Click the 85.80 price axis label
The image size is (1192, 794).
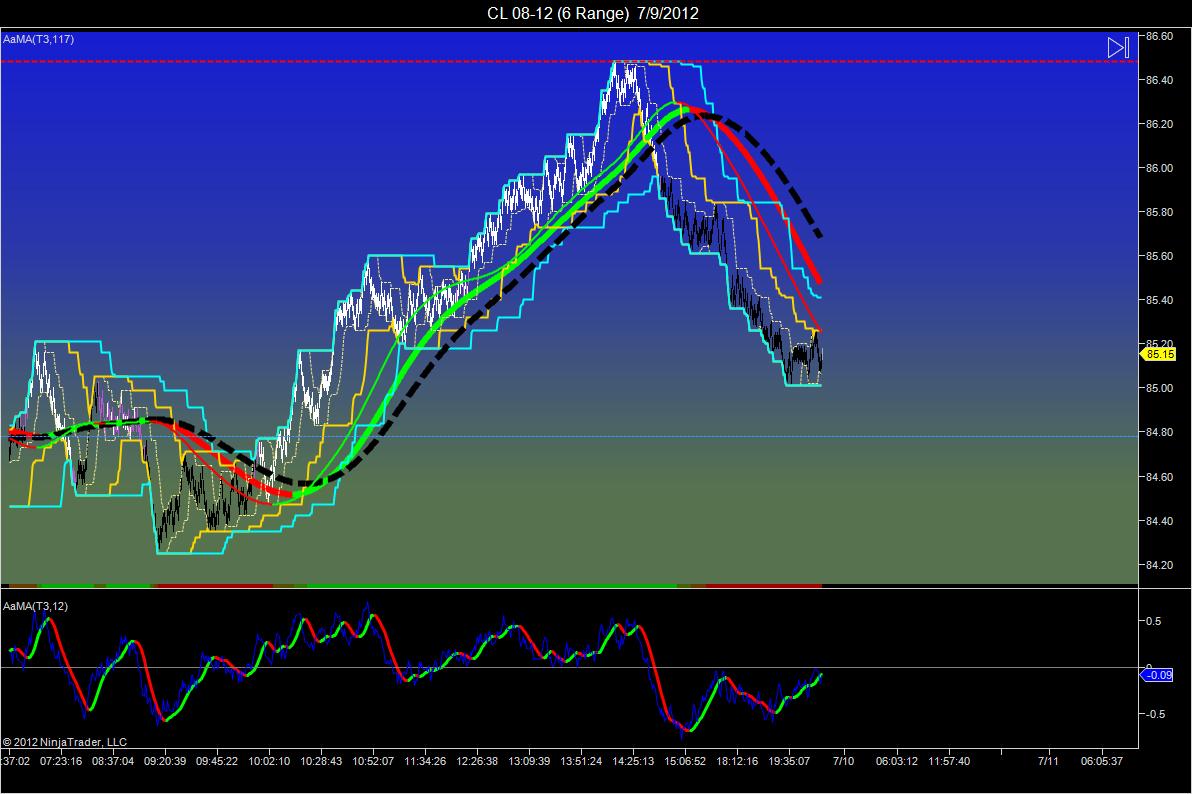tap(1159, 212)
